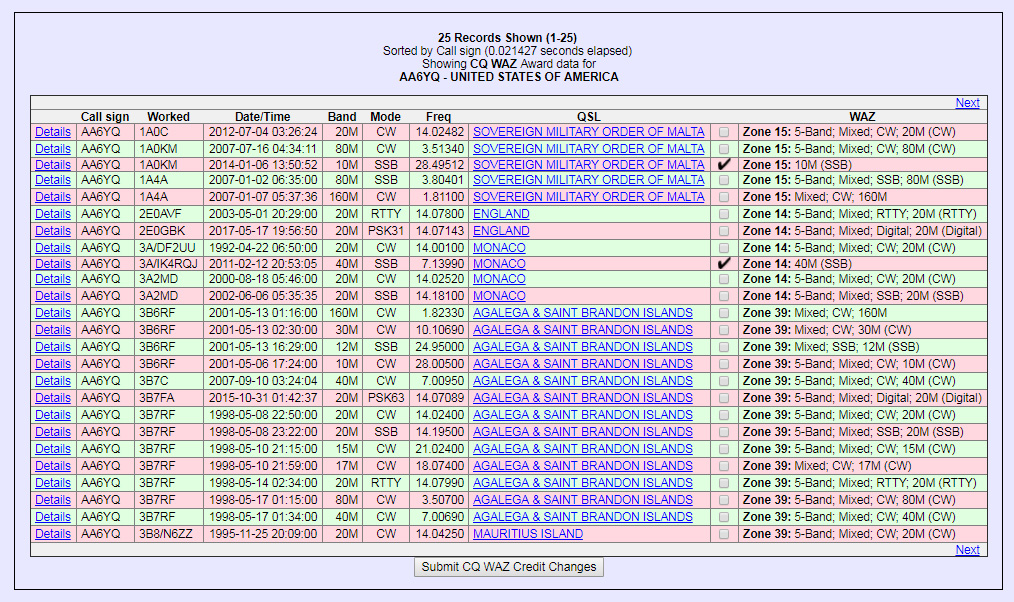The height and width of the screenshot is (602, 1014).
Task: Open Details for the 3B7FA contact
Action: [53, 398]
